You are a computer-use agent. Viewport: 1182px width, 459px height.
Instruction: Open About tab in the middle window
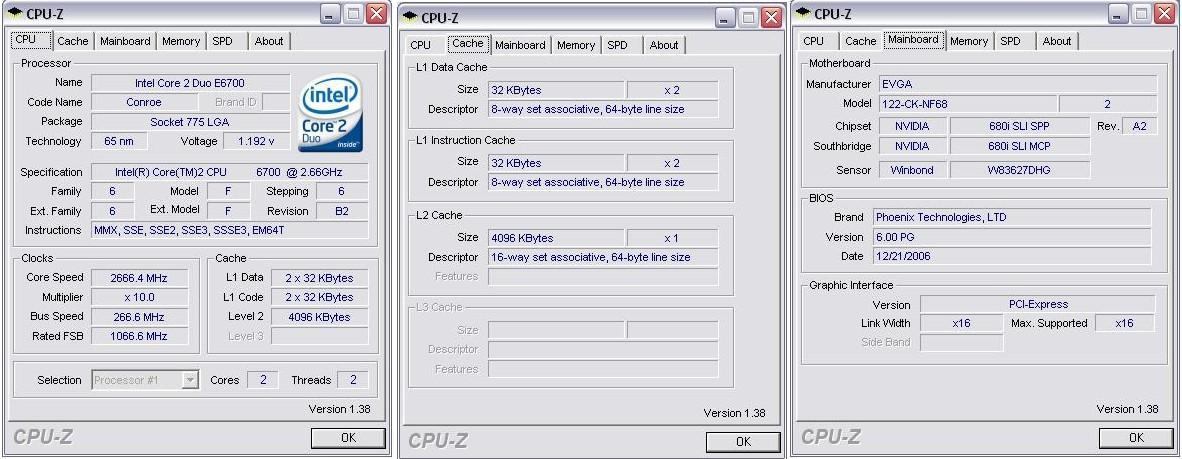tap(664, 45)
